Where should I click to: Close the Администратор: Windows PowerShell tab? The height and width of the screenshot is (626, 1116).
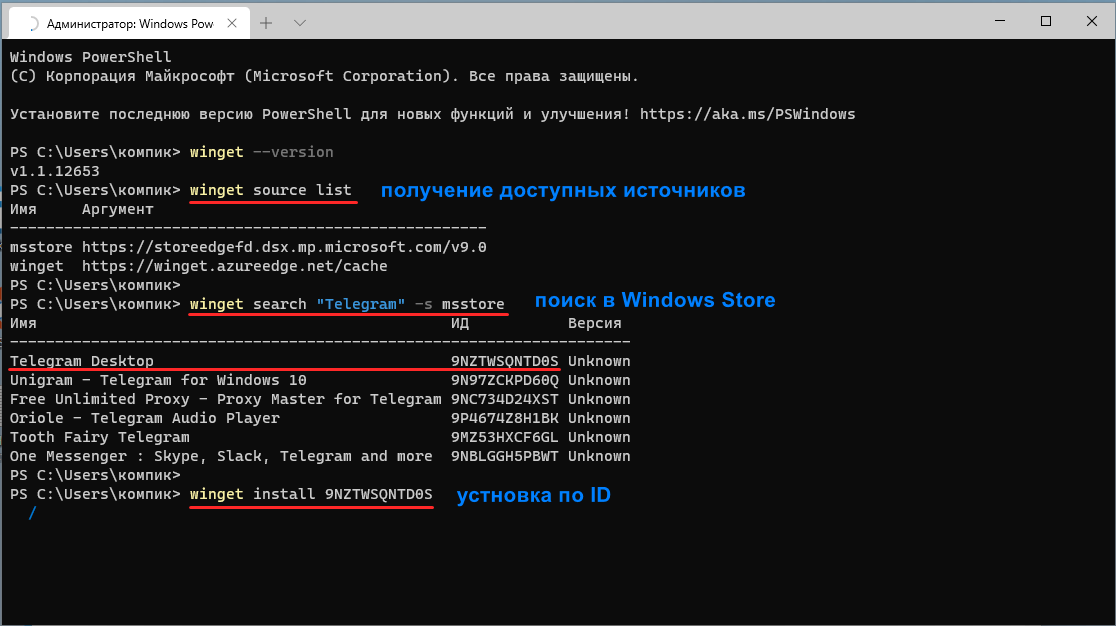[232, 23]
